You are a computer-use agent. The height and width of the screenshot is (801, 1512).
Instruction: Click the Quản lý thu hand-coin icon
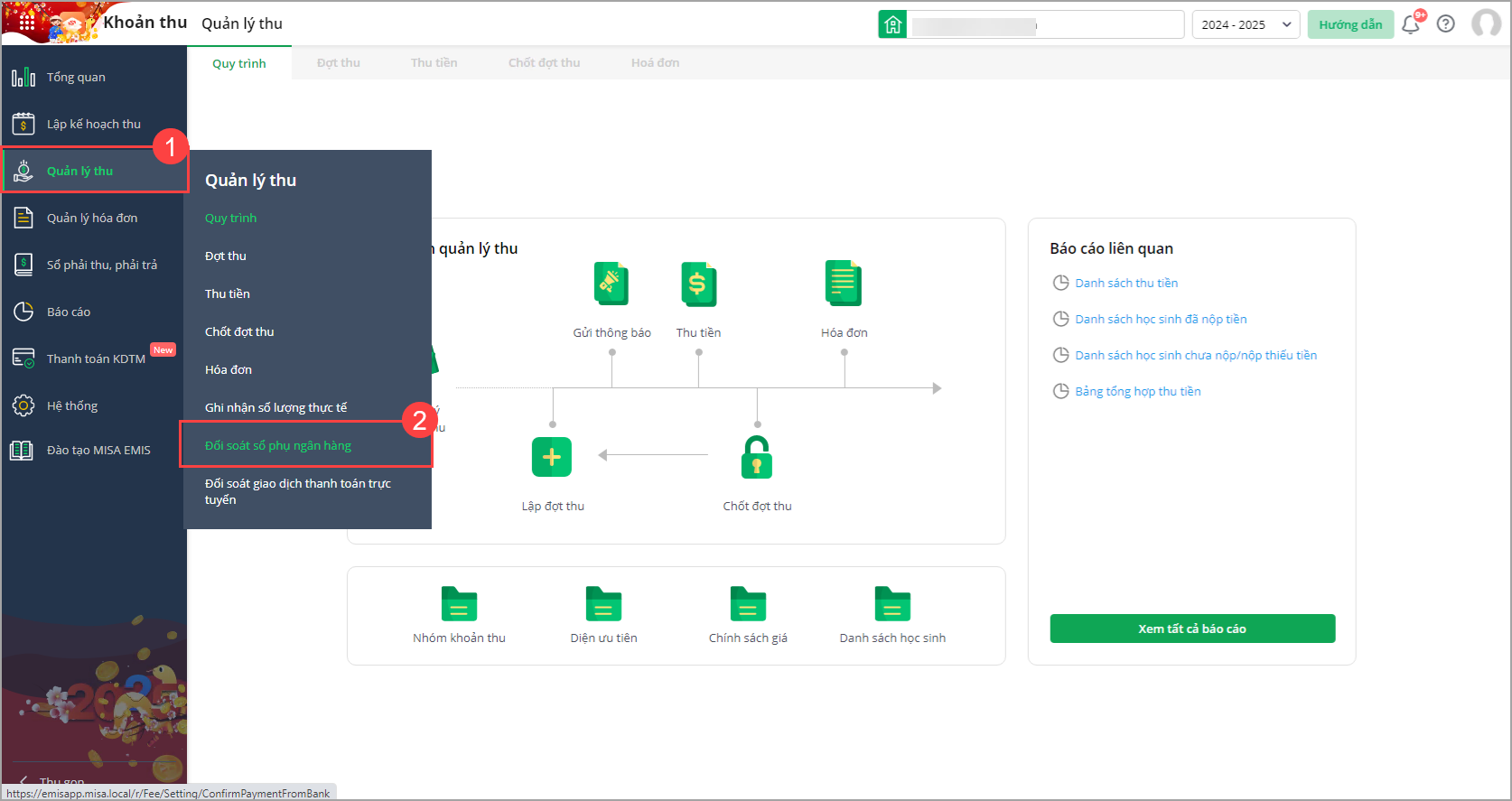click(23, 171)
